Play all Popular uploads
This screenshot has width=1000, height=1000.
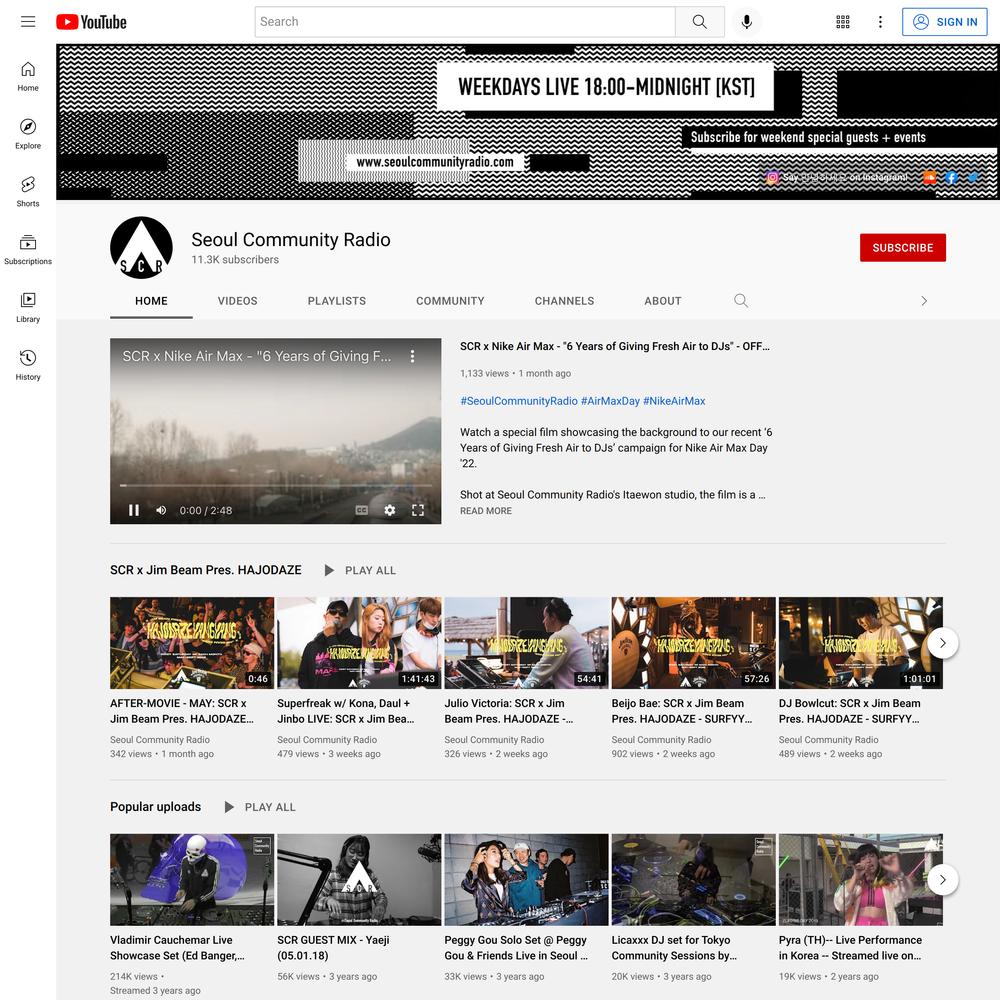[260, 807]
